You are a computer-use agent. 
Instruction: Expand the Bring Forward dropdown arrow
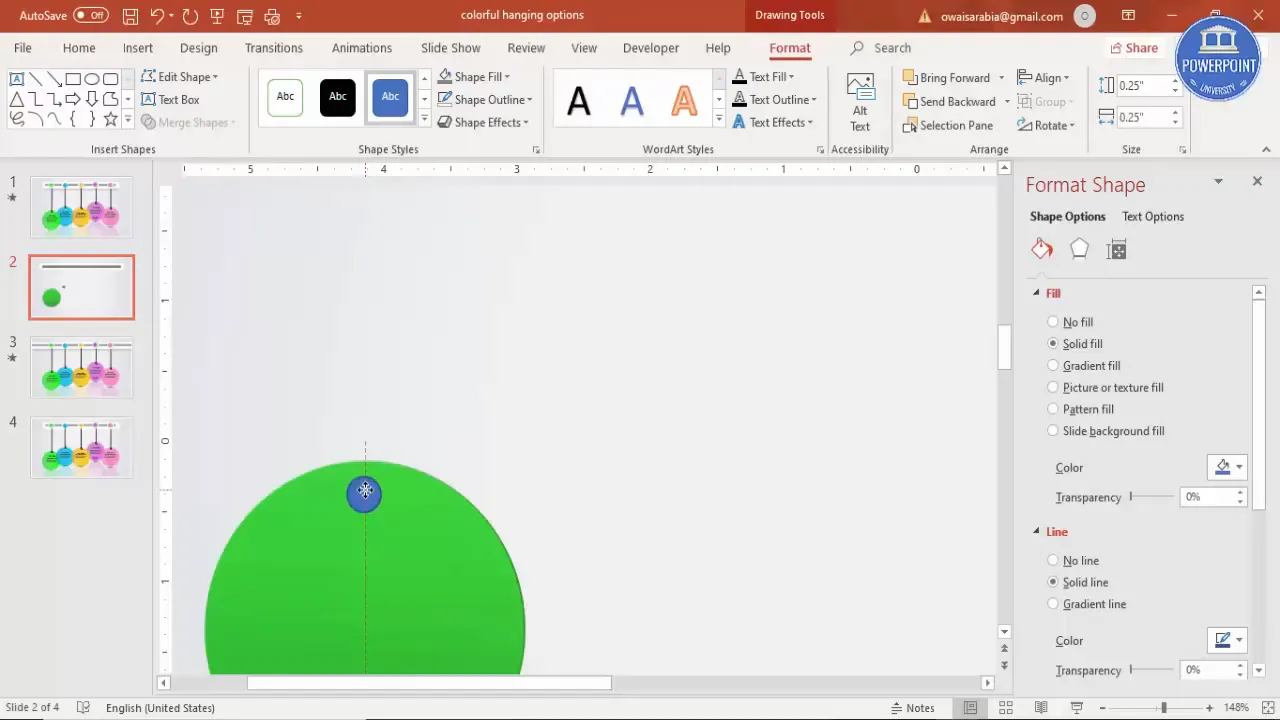click(1001, 78)
